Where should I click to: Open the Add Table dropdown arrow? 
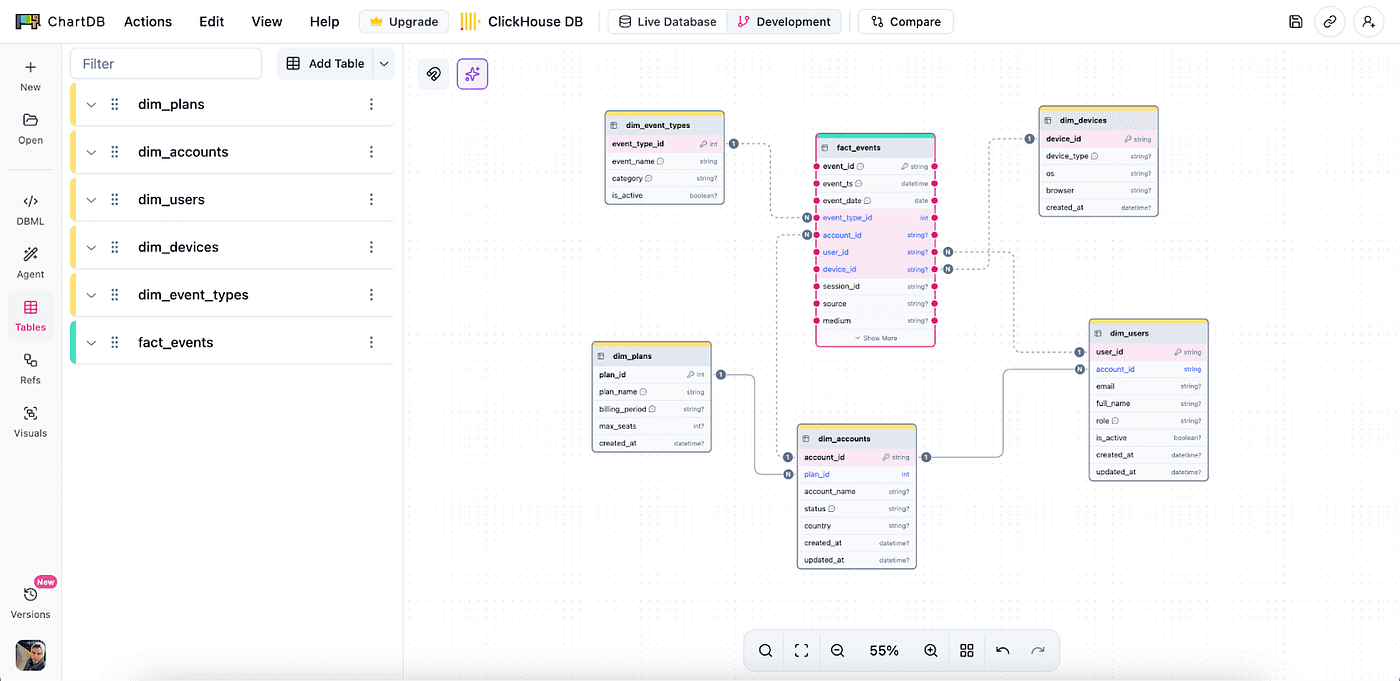pos(384,63)
